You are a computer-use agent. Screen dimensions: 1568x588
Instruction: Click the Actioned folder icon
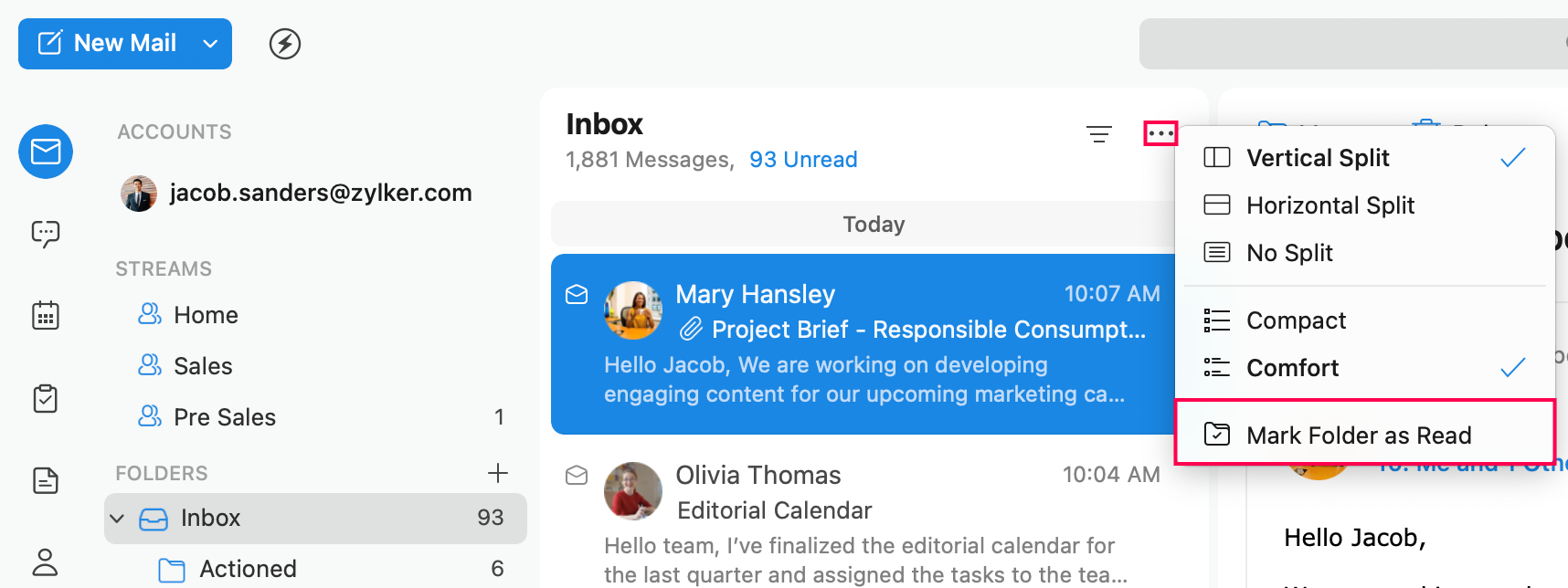[x=172, y=570]
